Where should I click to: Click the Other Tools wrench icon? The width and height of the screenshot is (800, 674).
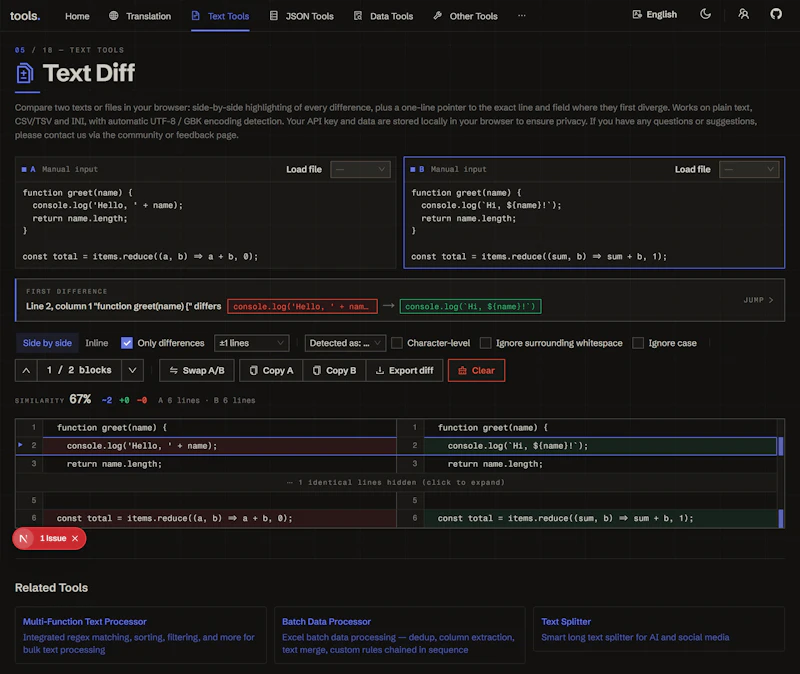pyautogui.click(x=438, y=16)
